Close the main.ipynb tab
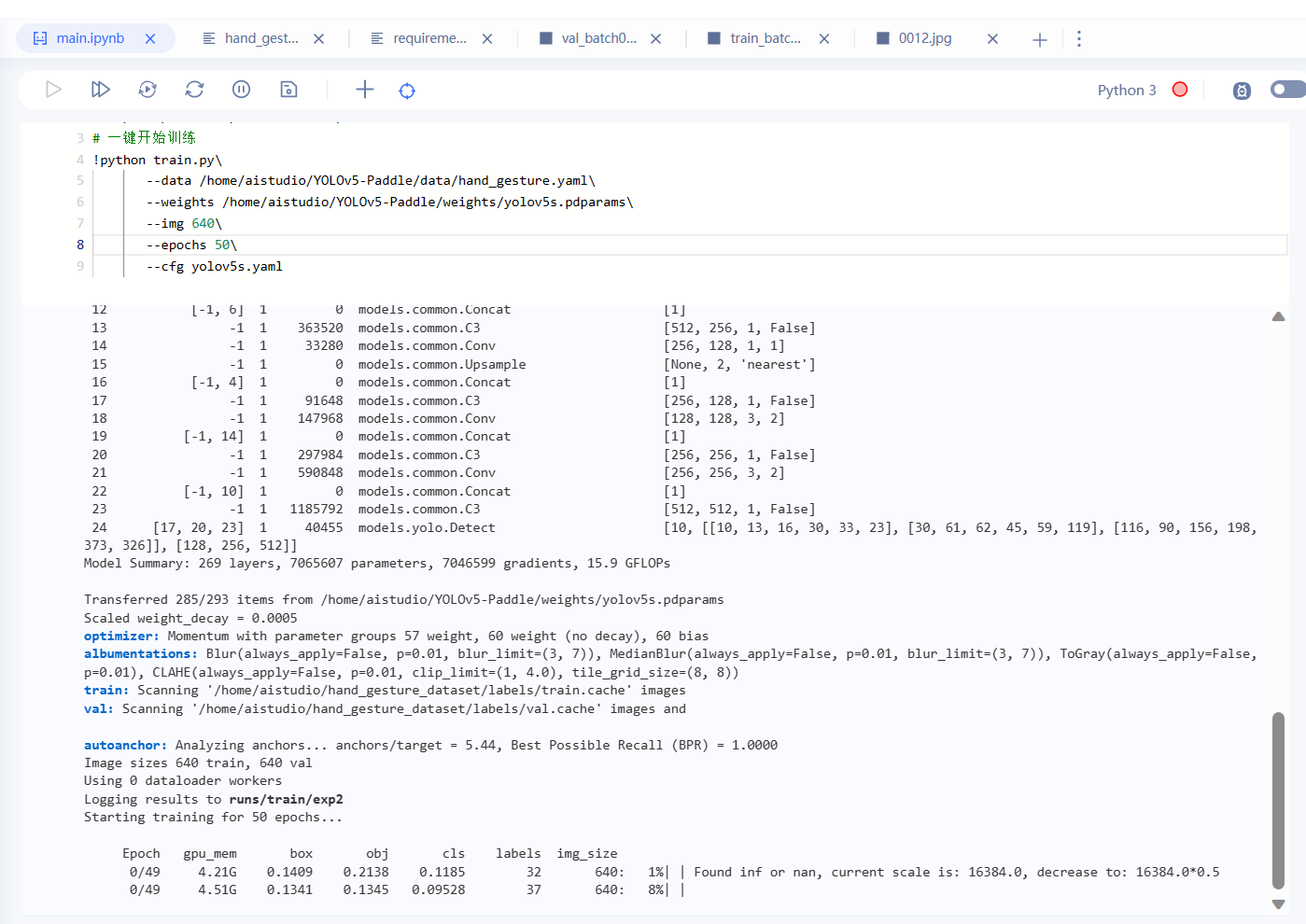The width and height of the screenshot is (1306, 924). click(x=150, y=38)
